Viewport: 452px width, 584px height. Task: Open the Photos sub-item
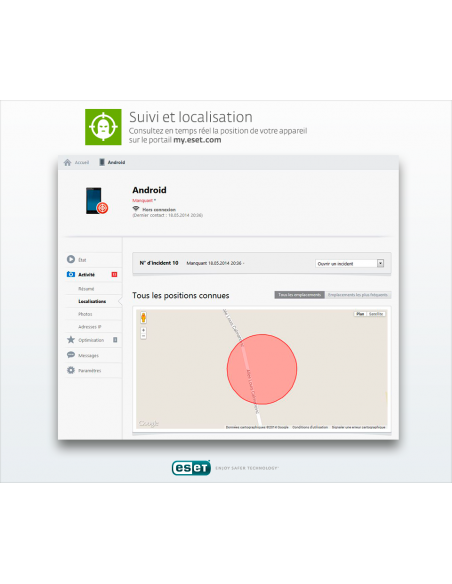tap(85, 314)
